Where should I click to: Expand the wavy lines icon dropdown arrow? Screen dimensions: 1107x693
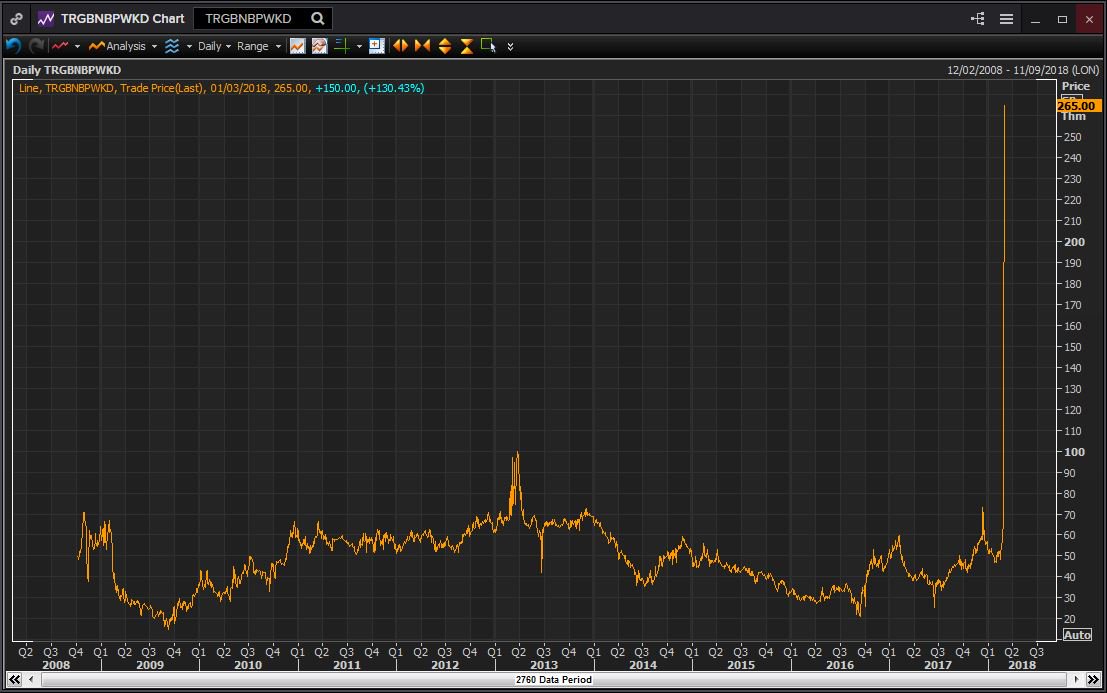189,47
